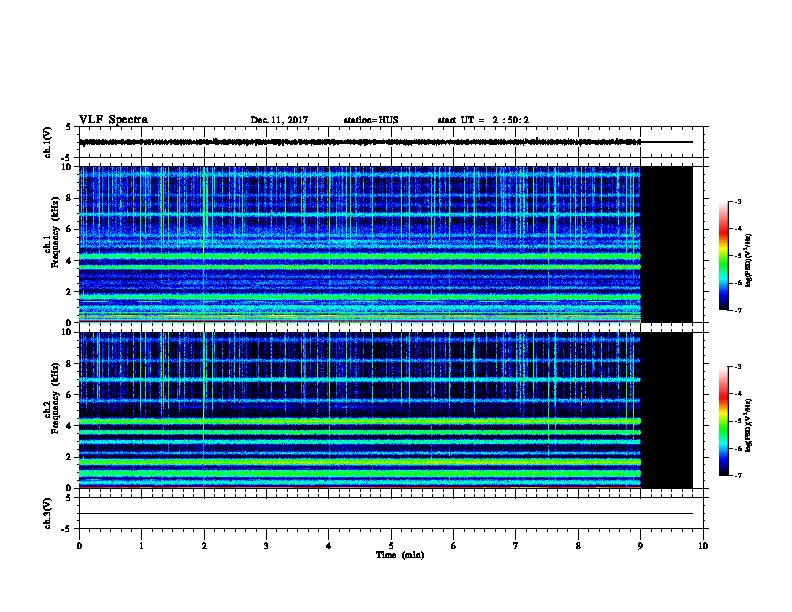Click the "8" kHz tick on ch.2 frequency axis

70,364
